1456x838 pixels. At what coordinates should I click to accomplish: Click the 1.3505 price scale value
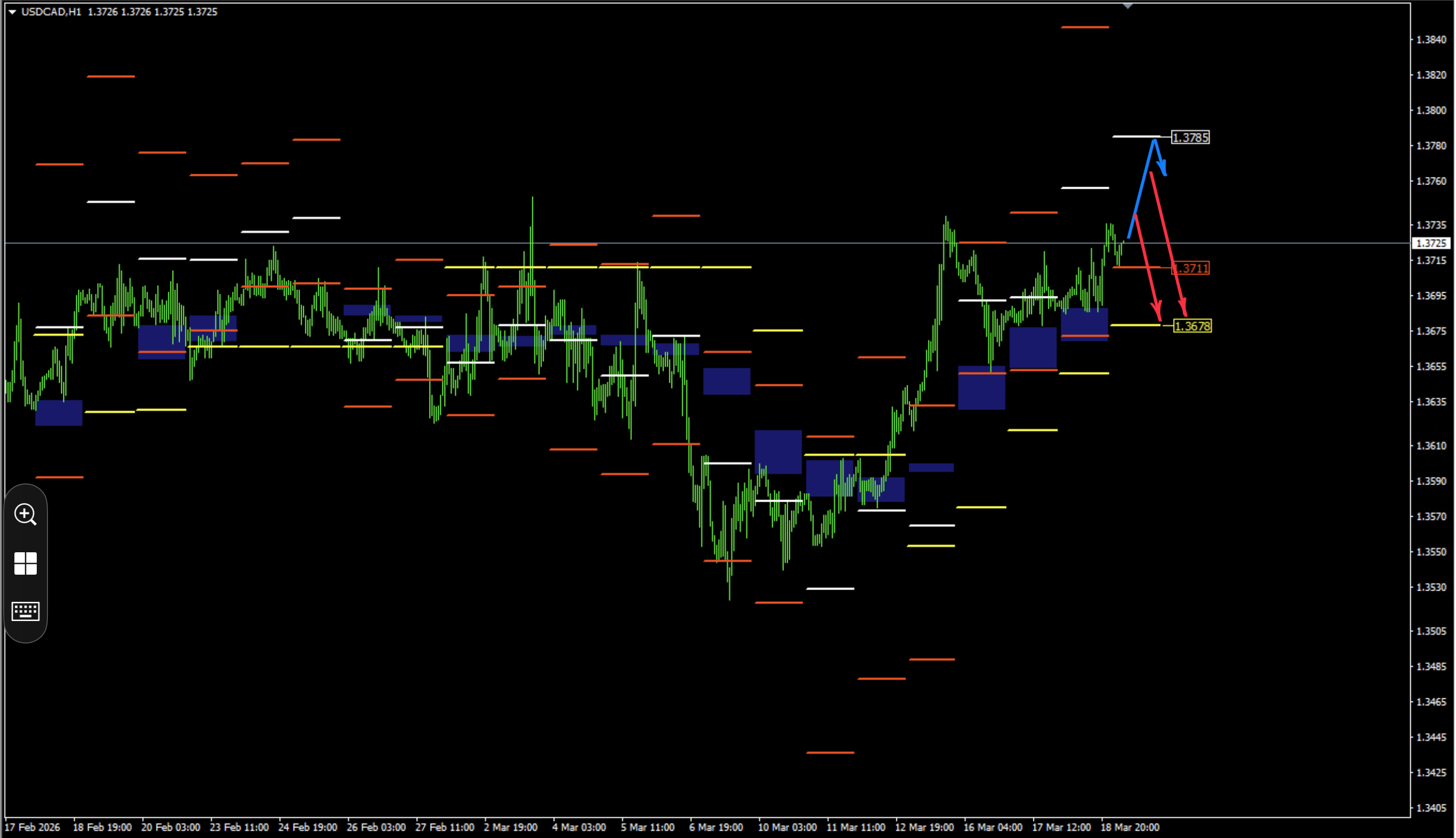pyautogui.click(x=1431, y=631)
